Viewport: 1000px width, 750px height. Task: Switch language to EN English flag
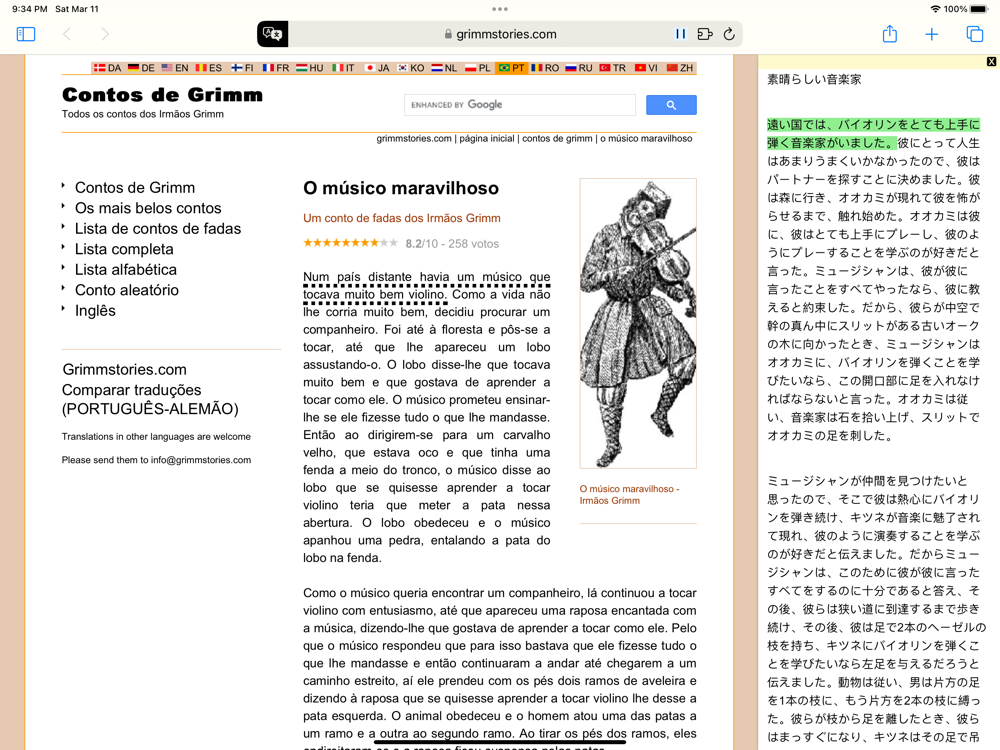[x=175, y=68]
